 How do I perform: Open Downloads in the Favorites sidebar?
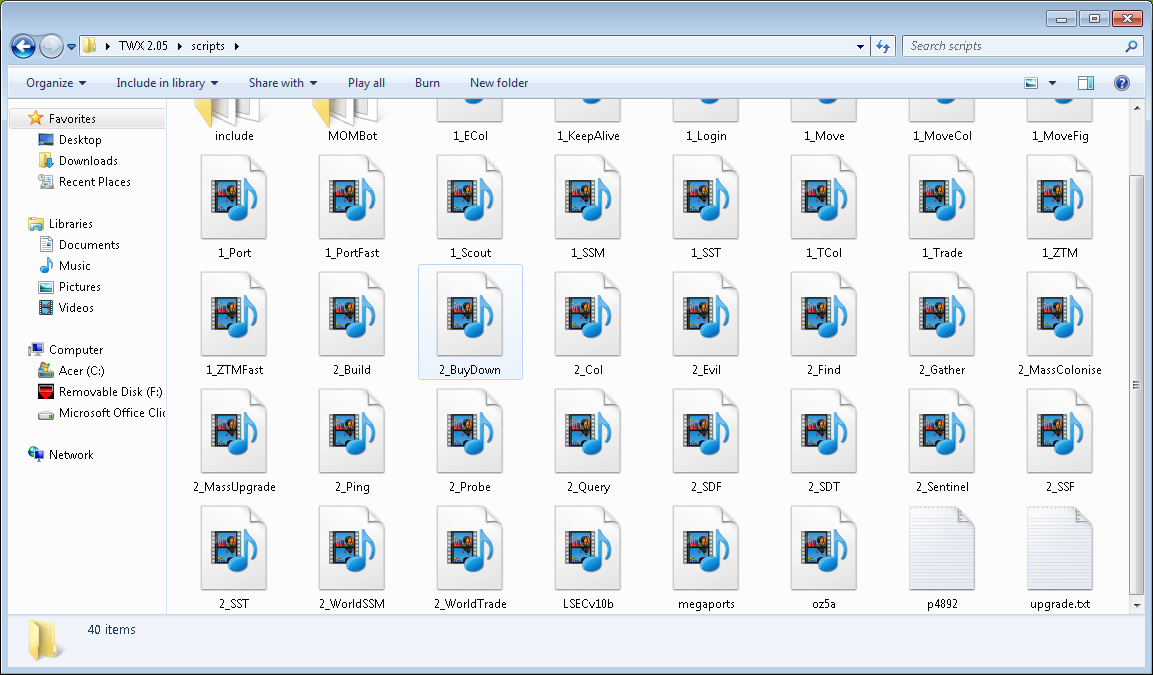point(88,161)
